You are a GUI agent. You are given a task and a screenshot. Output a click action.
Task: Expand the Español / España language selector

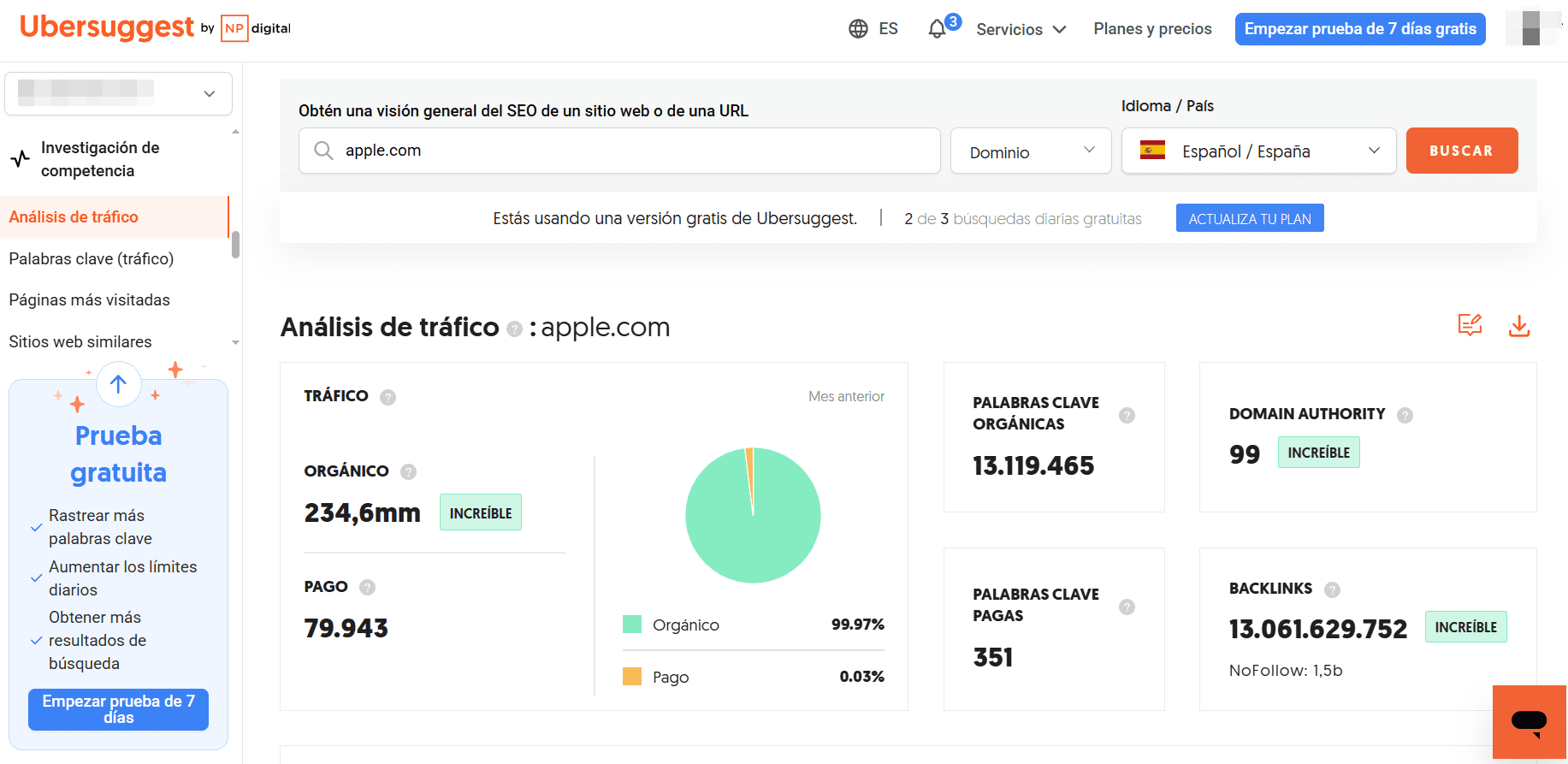click(1258, 151)
